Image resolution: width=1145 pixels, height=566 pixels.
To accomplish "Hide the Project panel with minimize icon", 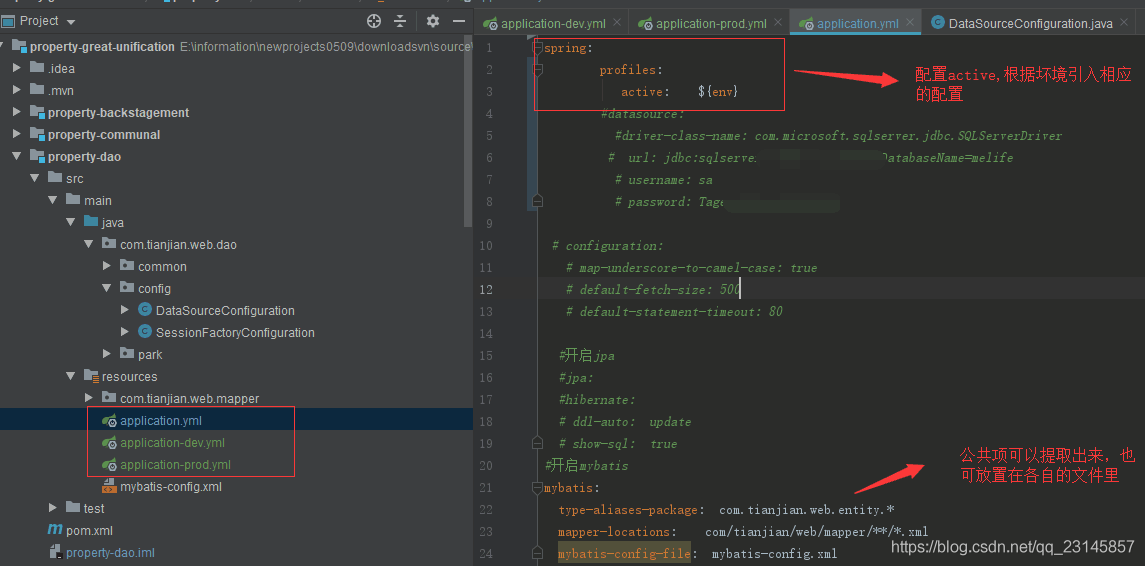I will (x=459, y=21).
